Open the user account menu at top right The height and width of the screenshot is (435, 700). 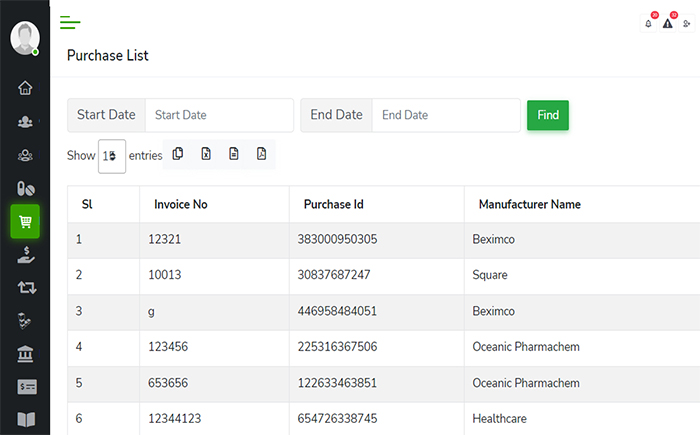tap(686, 23)
